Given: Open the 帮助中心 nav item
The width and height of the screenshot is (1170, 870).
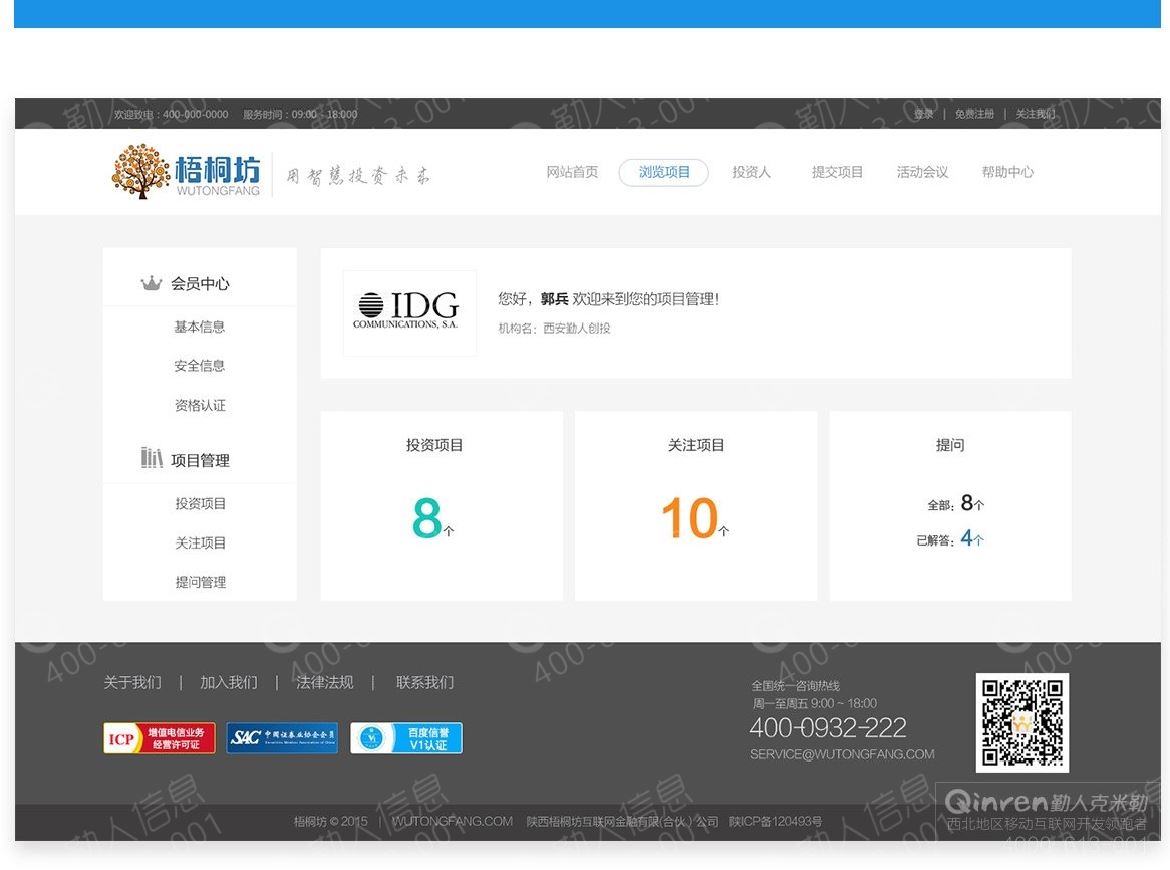Looking at the screenshot, I should (1007, 172).
